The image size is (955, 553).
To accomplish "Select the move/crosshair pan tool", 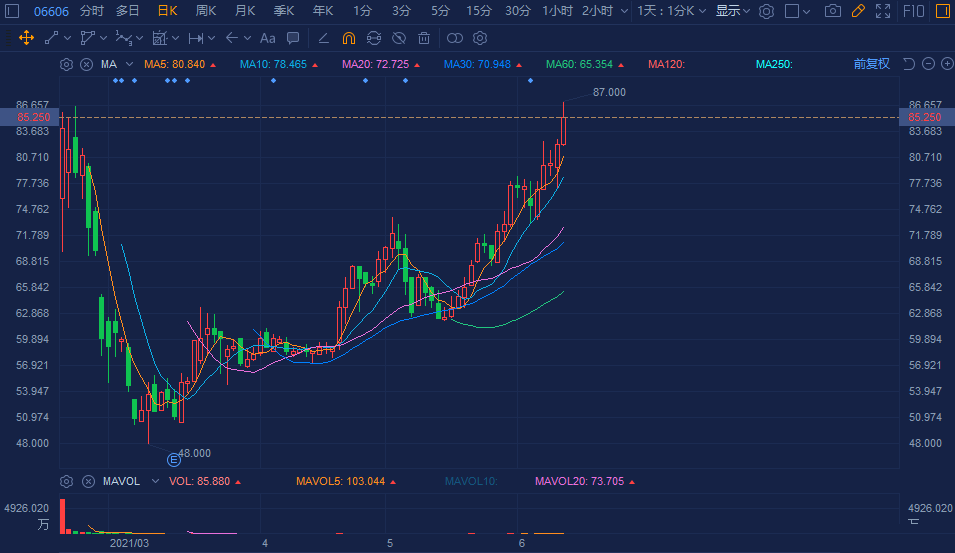I will [26, 38].
